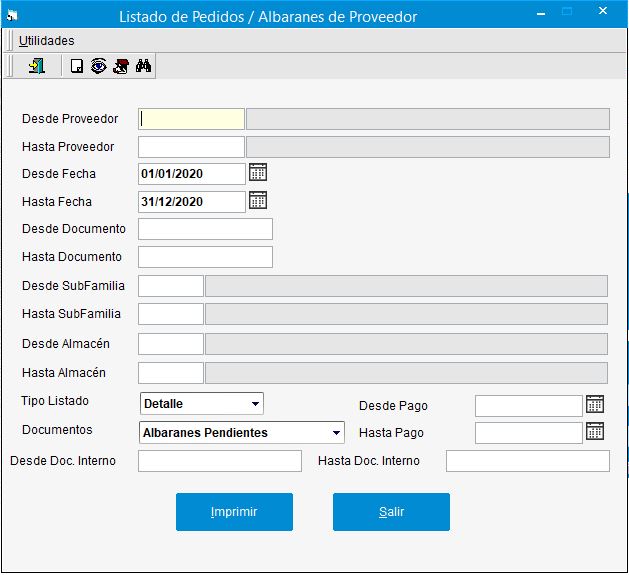The image size is (629, 575).
Task: Focus the Hasta SubFamilia code field
Action: pos(171,314)
